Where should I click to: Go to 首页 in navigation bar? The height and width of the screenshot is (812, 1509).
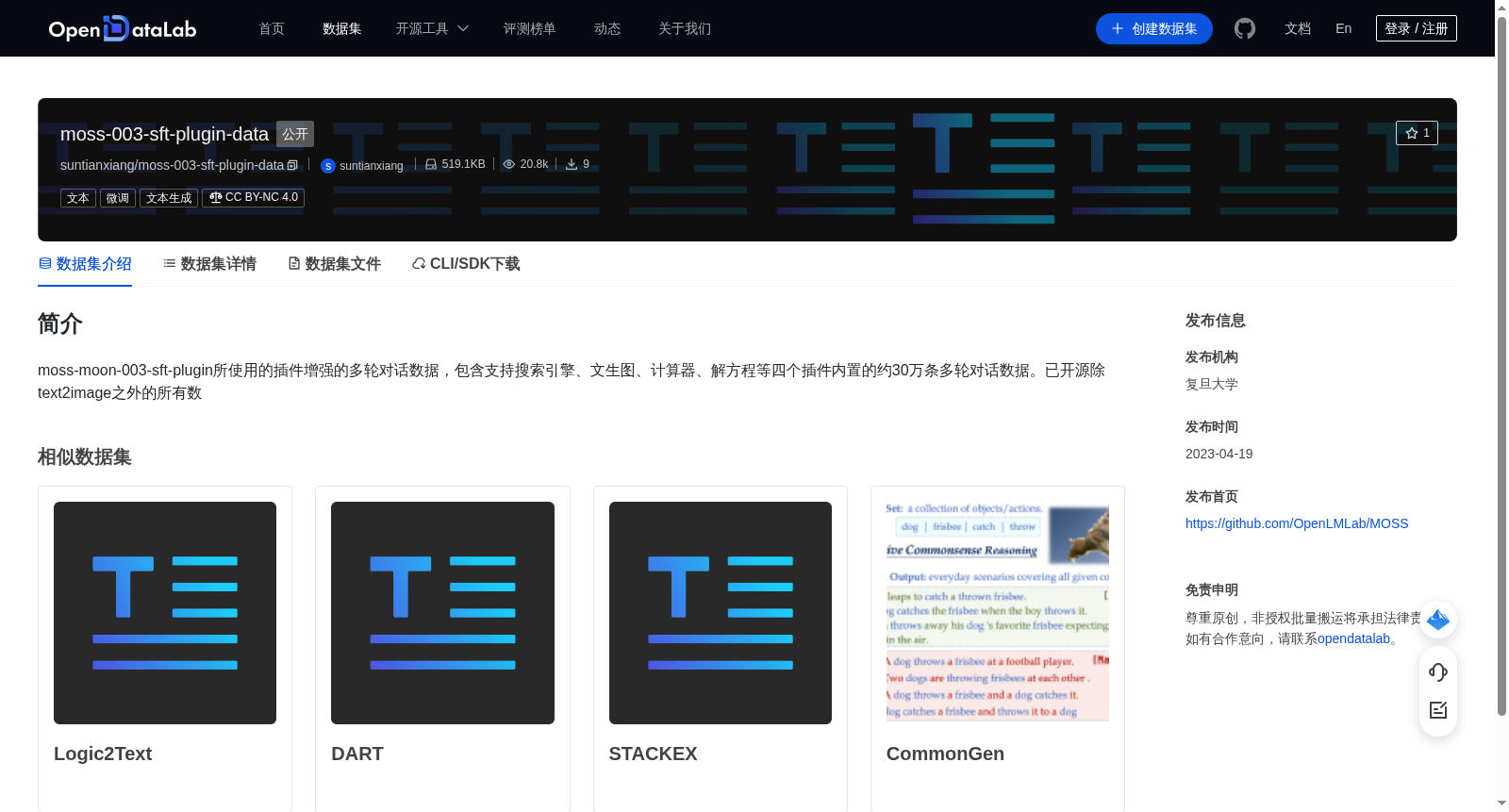point(272,28)
